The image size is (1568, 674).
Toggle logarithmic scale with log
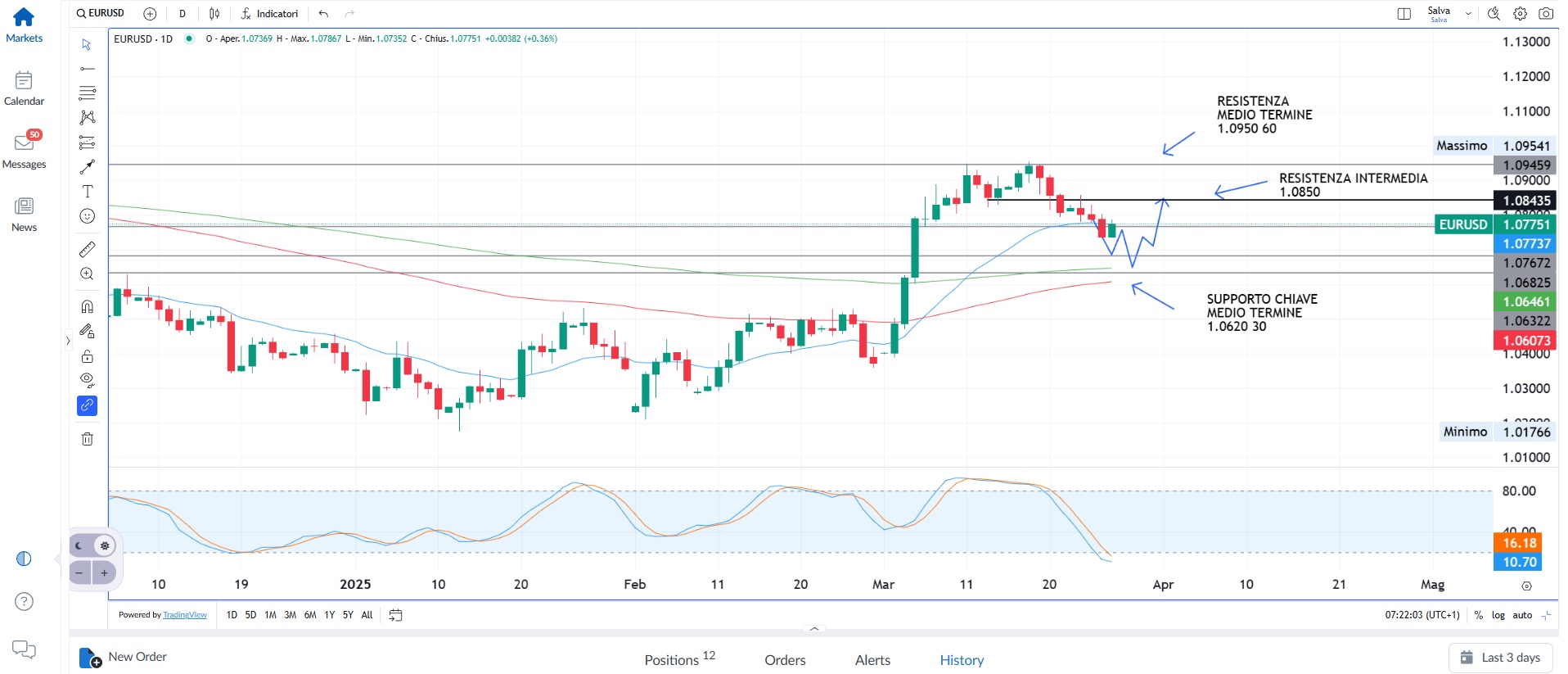(1498, 615)
